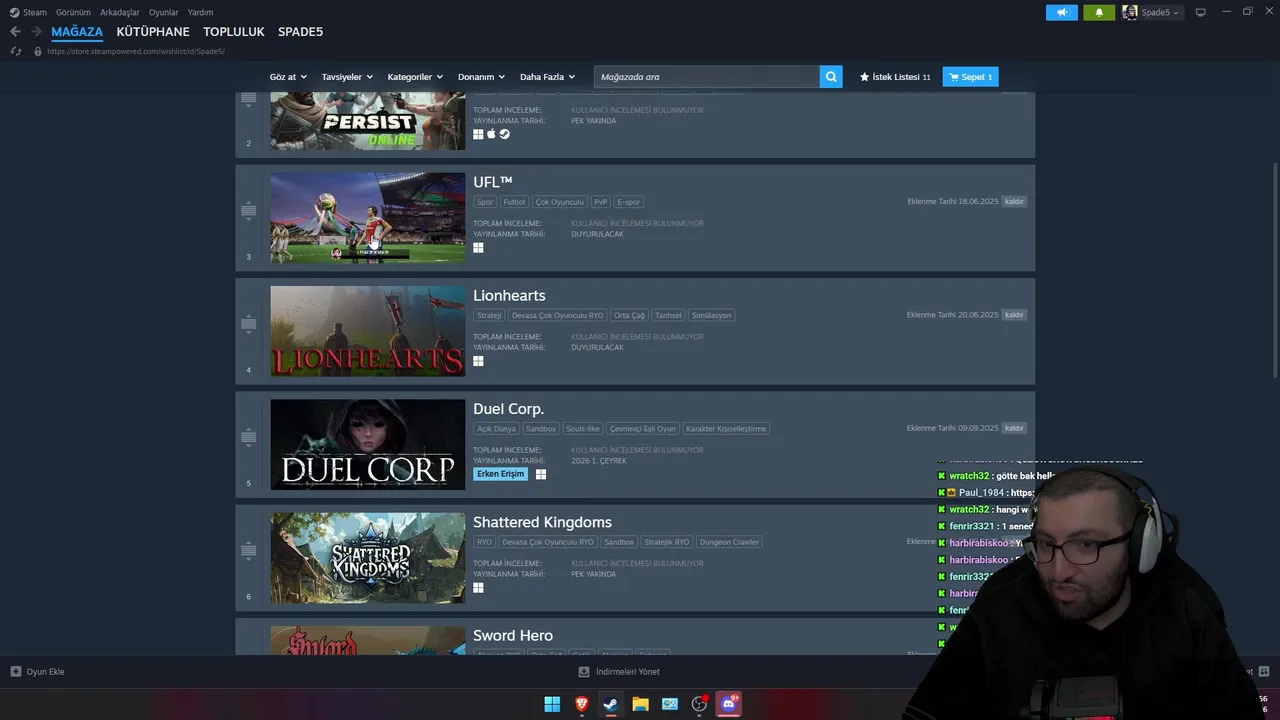Click the Steam app on the taskbar
Screen dimensions: 1280x720
coord(610,704)
